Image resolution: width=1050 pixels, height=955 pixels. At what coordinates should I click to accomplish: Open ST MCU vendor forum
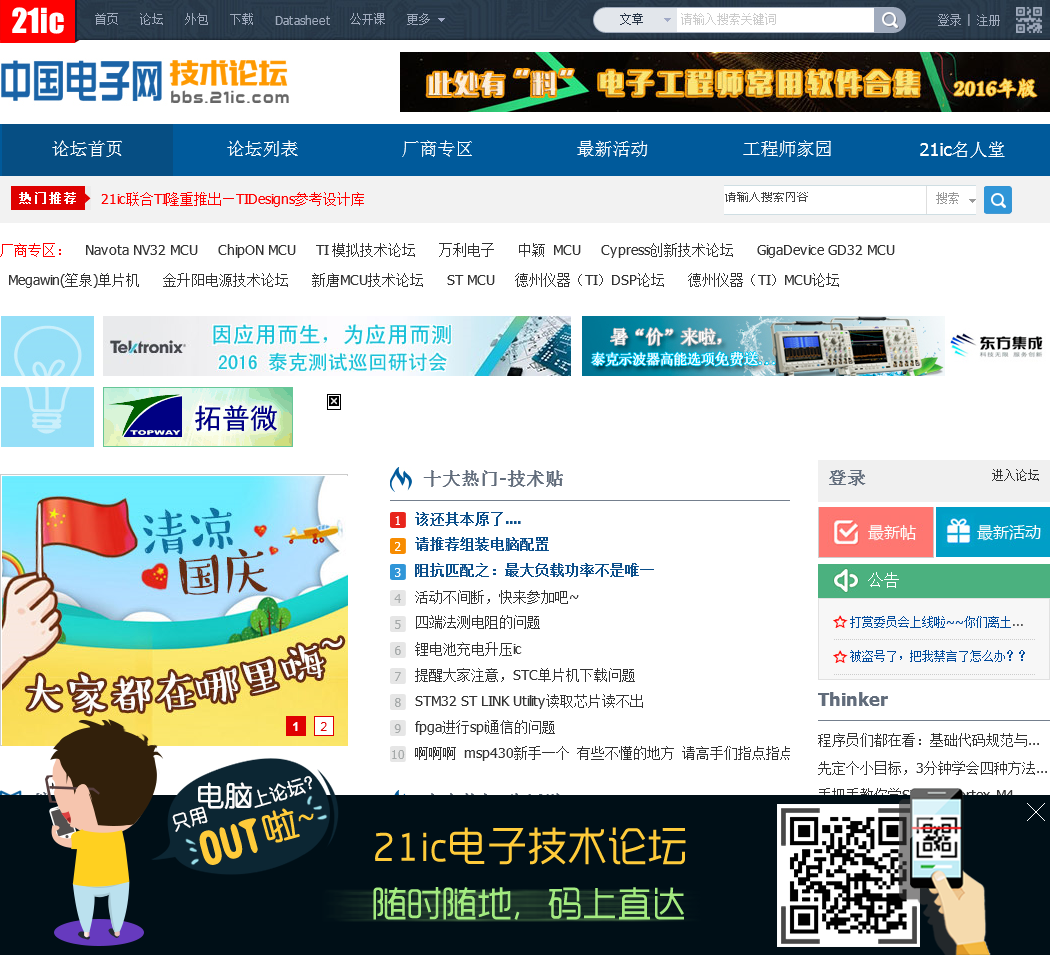coord(471,281)
